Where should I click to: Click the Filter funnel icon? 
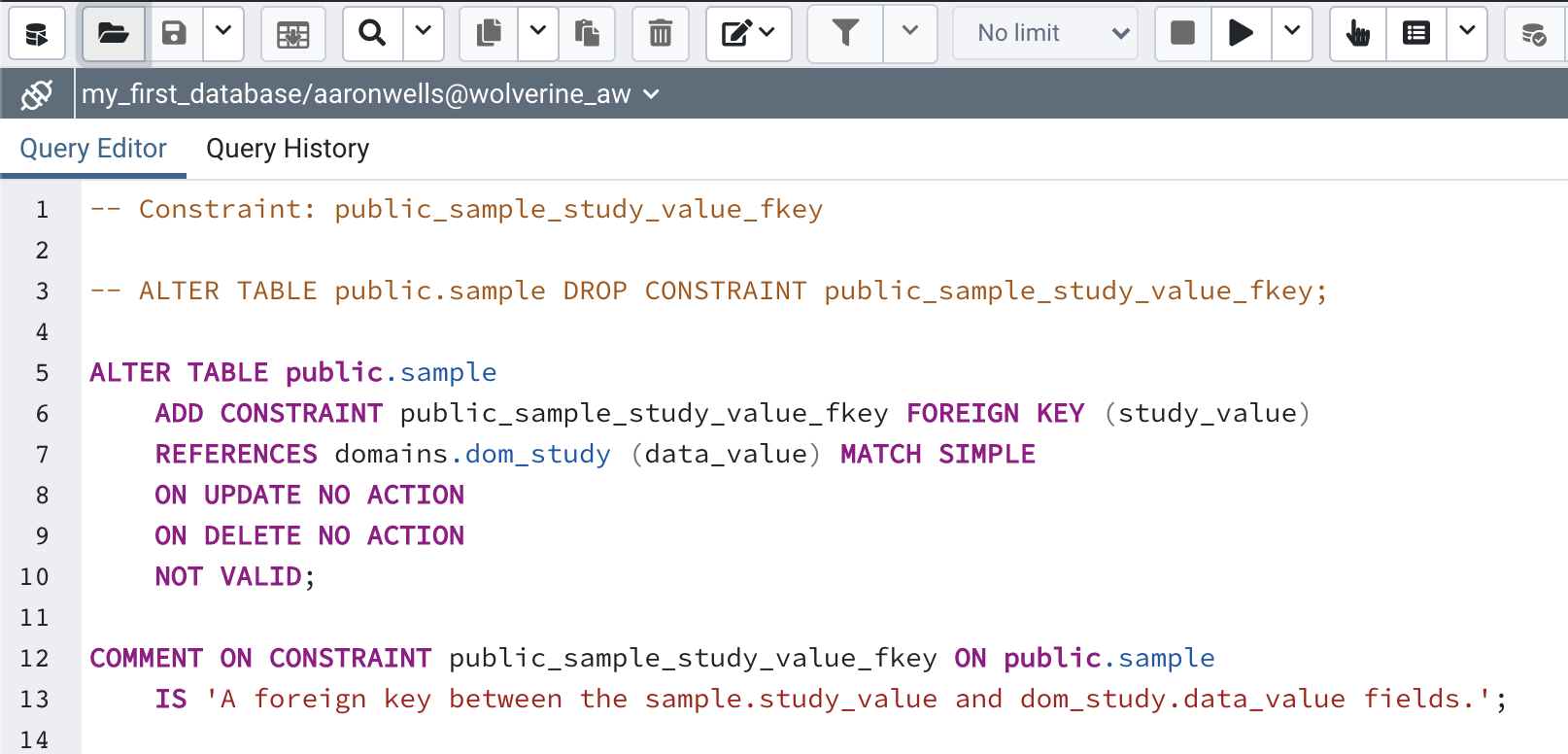[x=845, y=34]
